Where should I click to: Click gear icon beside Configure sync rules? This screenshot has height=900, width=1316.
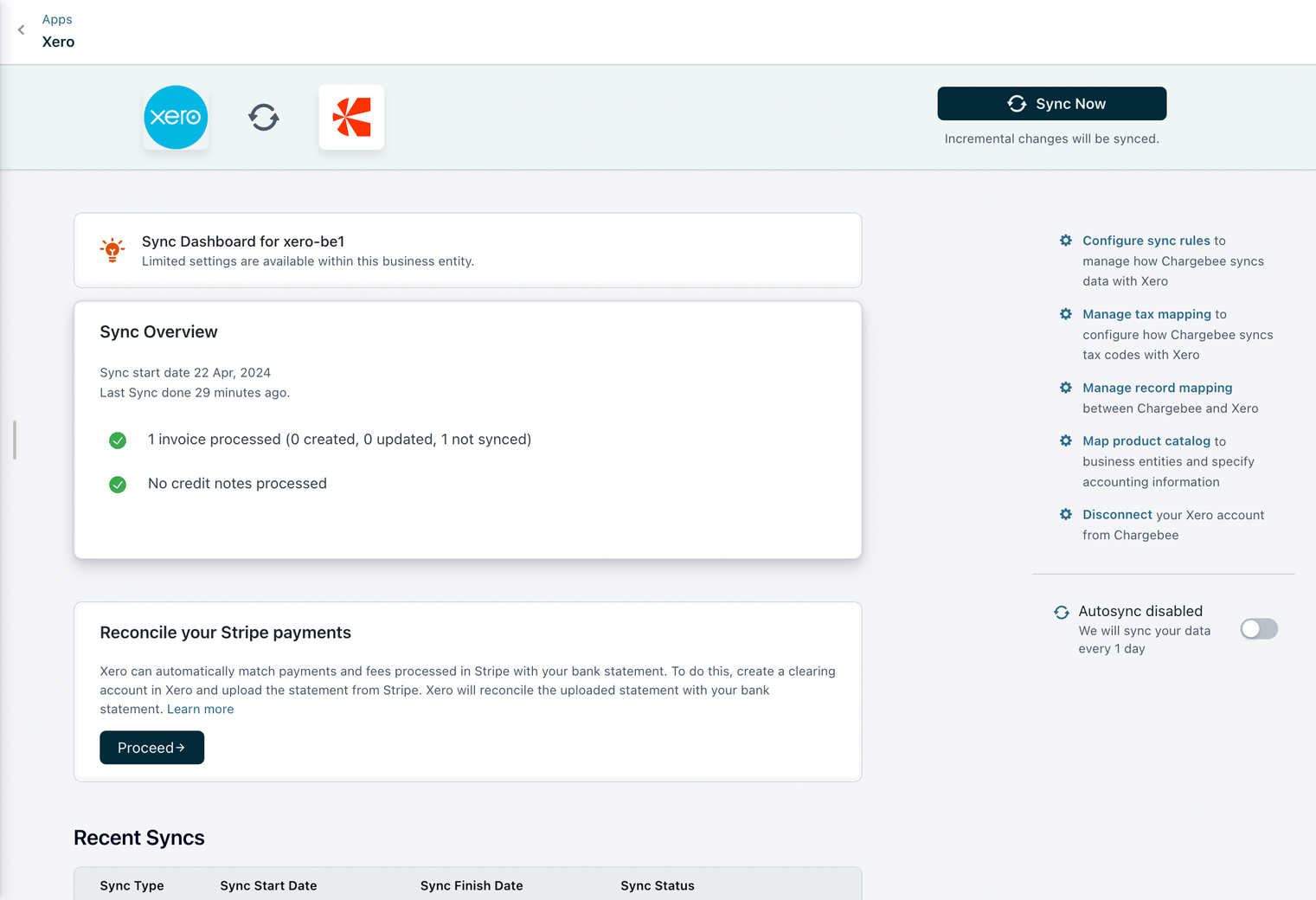1066,241
